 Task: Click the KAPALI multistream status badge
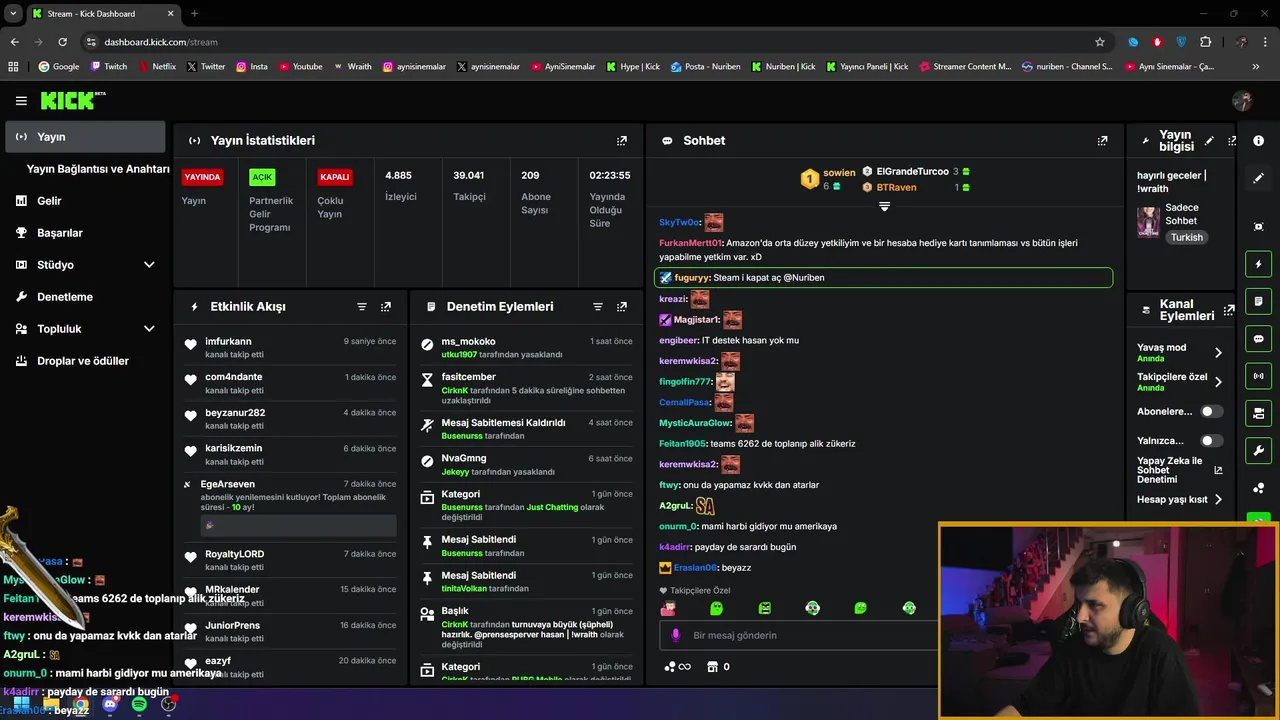[x=334, y=177]
